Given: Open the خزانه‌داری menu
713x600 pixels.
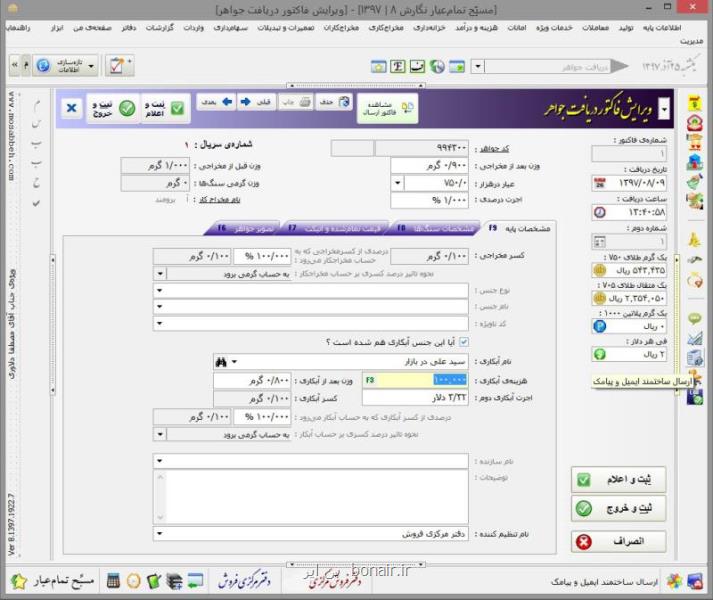Looking at the screenshot, I should pyautogui.click(x=429, y=28).
